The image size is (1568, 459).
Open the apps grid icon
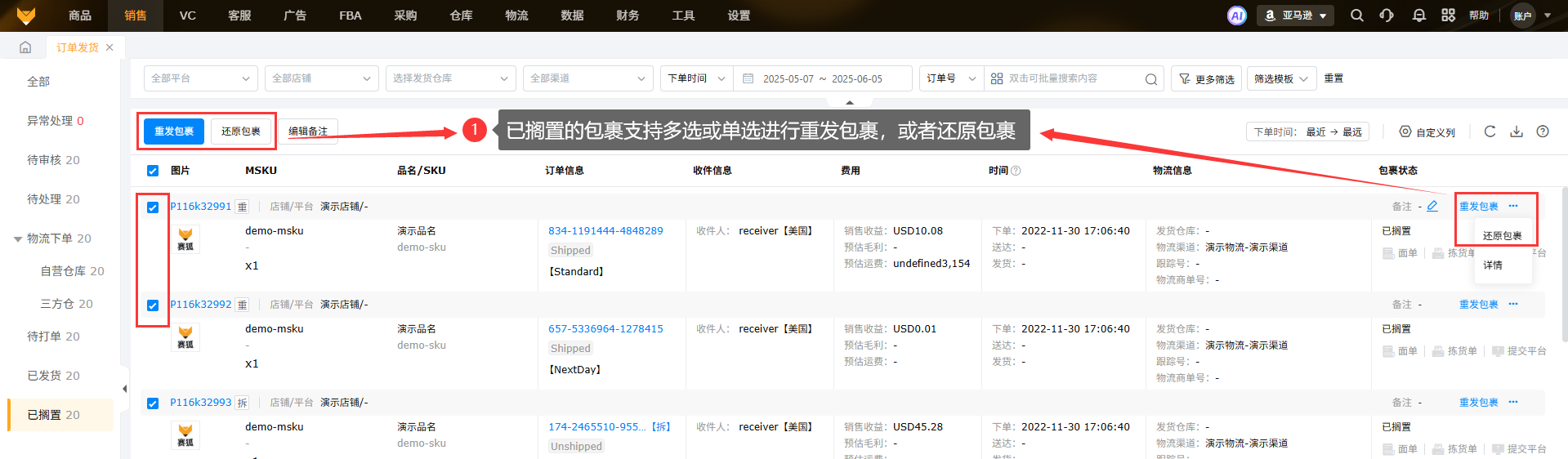(1449, 16)
